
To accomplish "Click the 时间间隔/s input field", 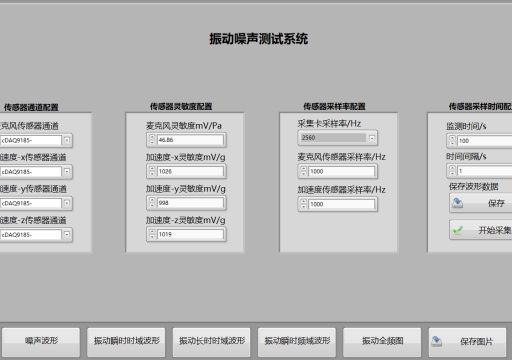I will click(485, 171).
